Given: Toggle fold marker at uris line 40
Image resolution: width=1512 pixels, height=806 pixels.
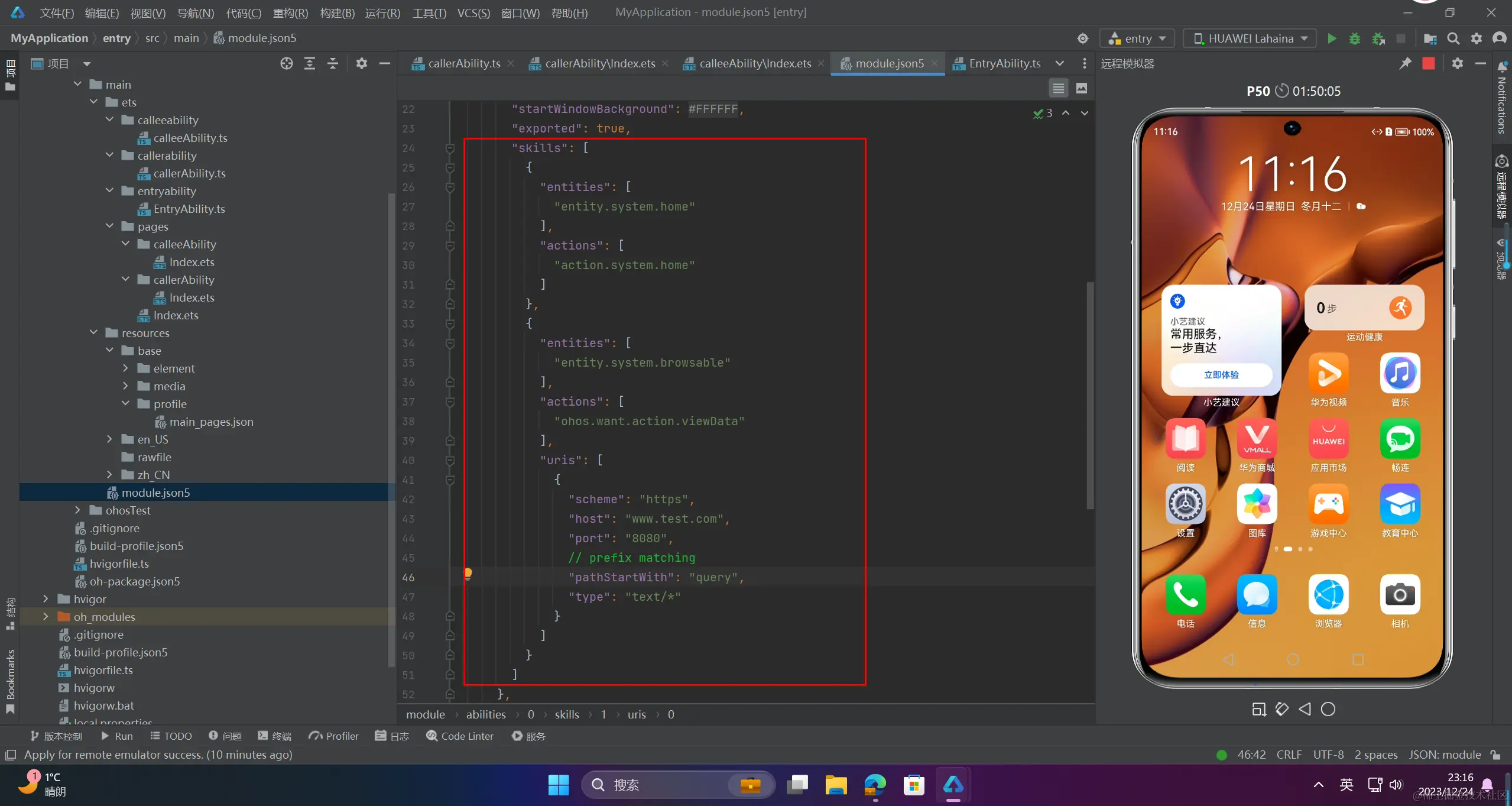Looking at the screenshot, I should 450,460.
